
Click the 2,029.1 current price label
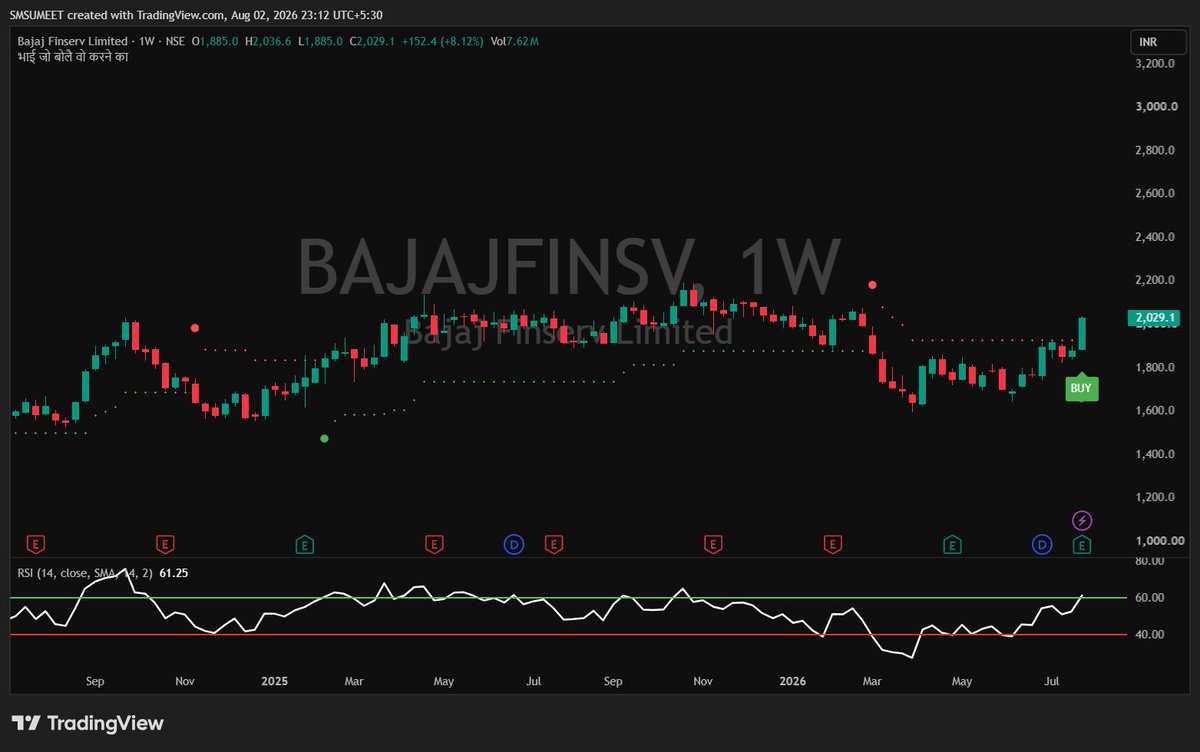click(1154, 318)
